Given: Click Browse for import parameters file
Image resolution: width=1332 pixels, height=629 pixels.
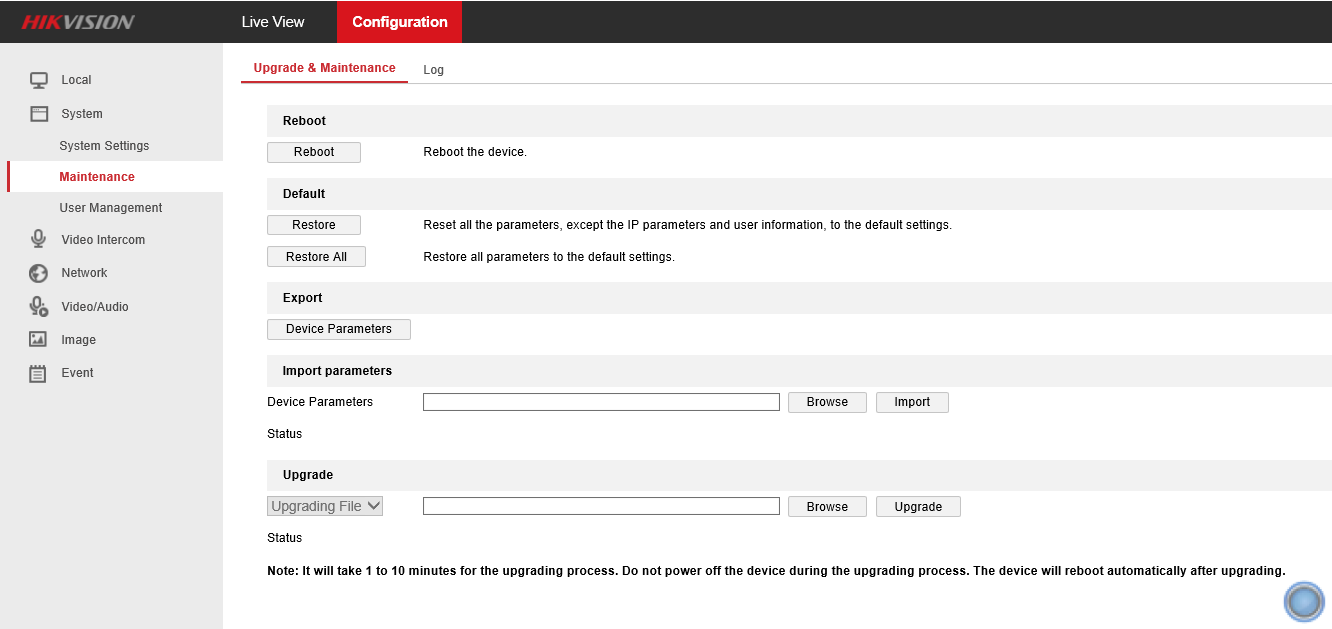Looking at the screenshot, I should click(827, 402).
